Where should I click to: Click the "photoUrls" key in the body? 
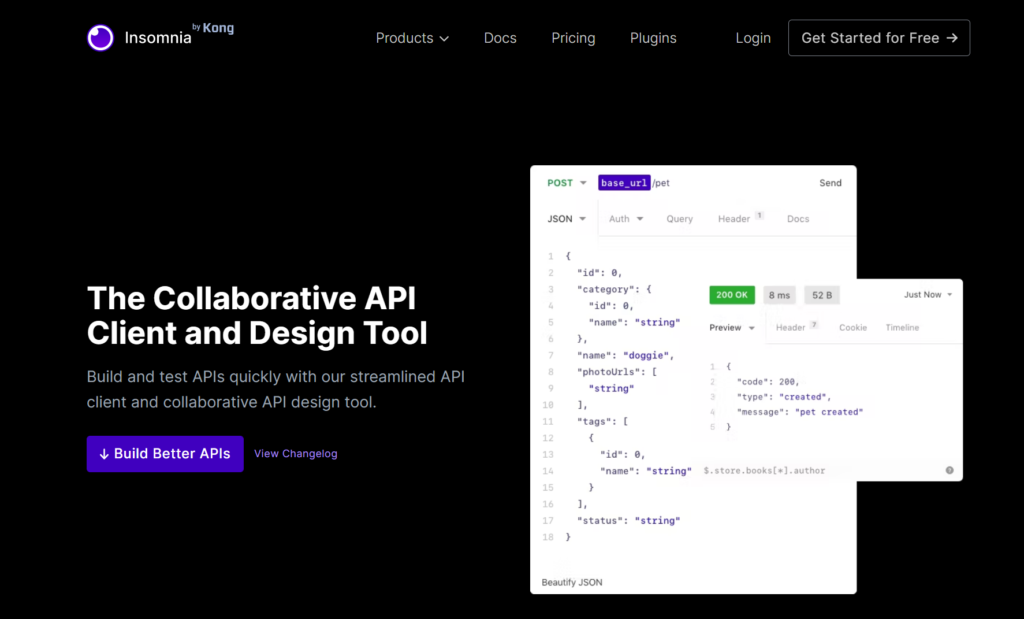pyautogui.click(x=609, y=372)
